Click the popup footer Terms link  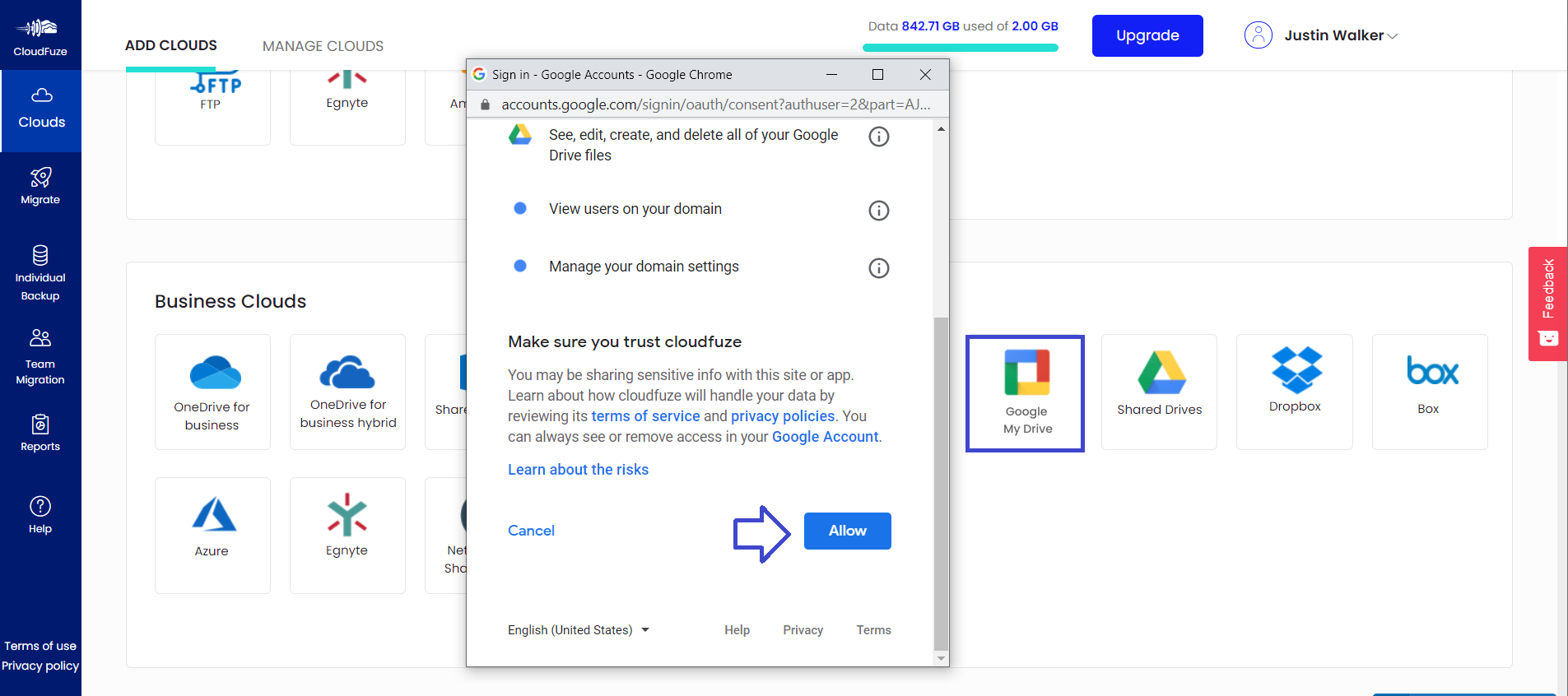pyautogui.click(x=873, y=630)
